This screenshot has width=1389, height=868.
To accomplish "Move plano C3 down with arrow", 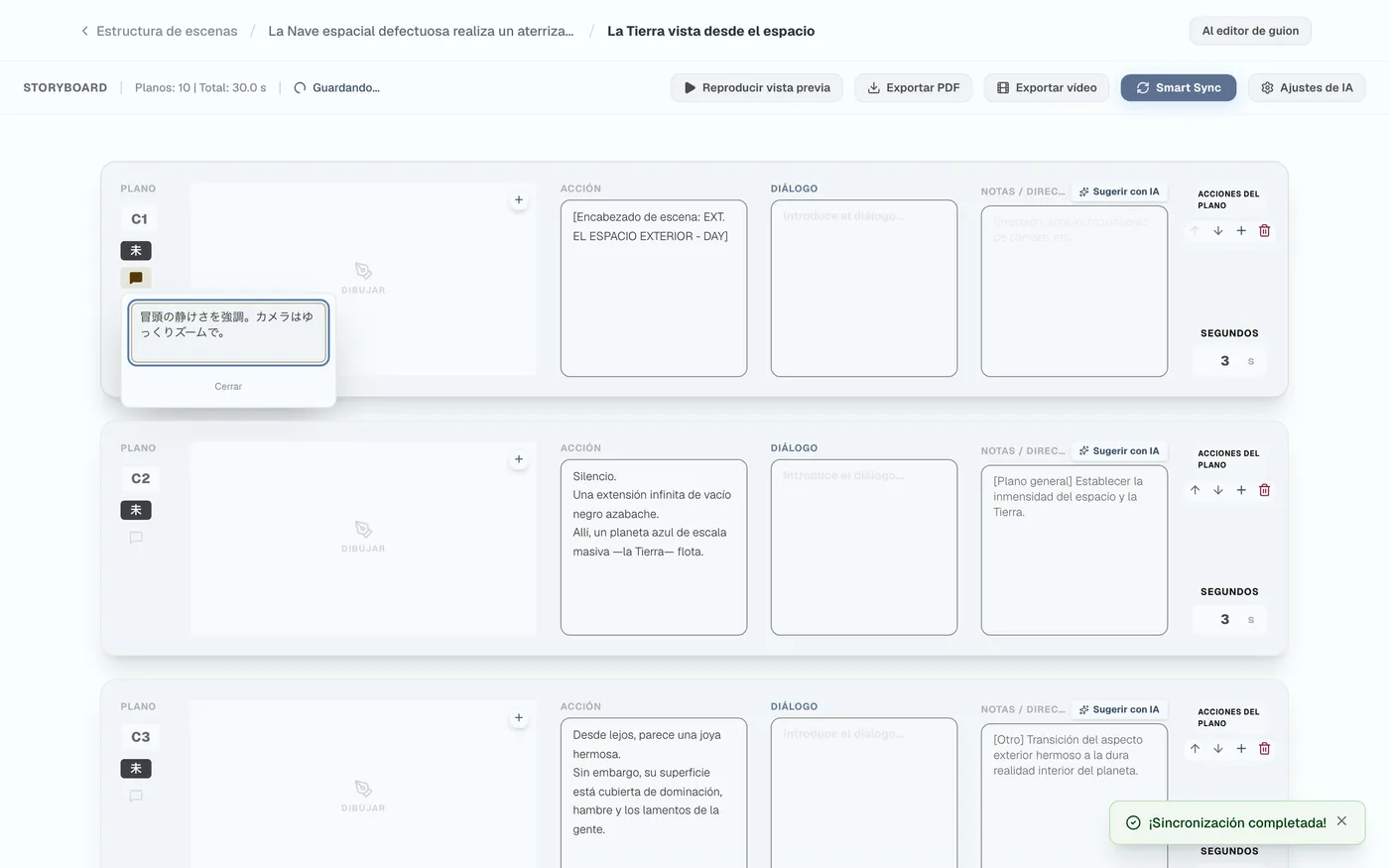I will coord(1217,748).
